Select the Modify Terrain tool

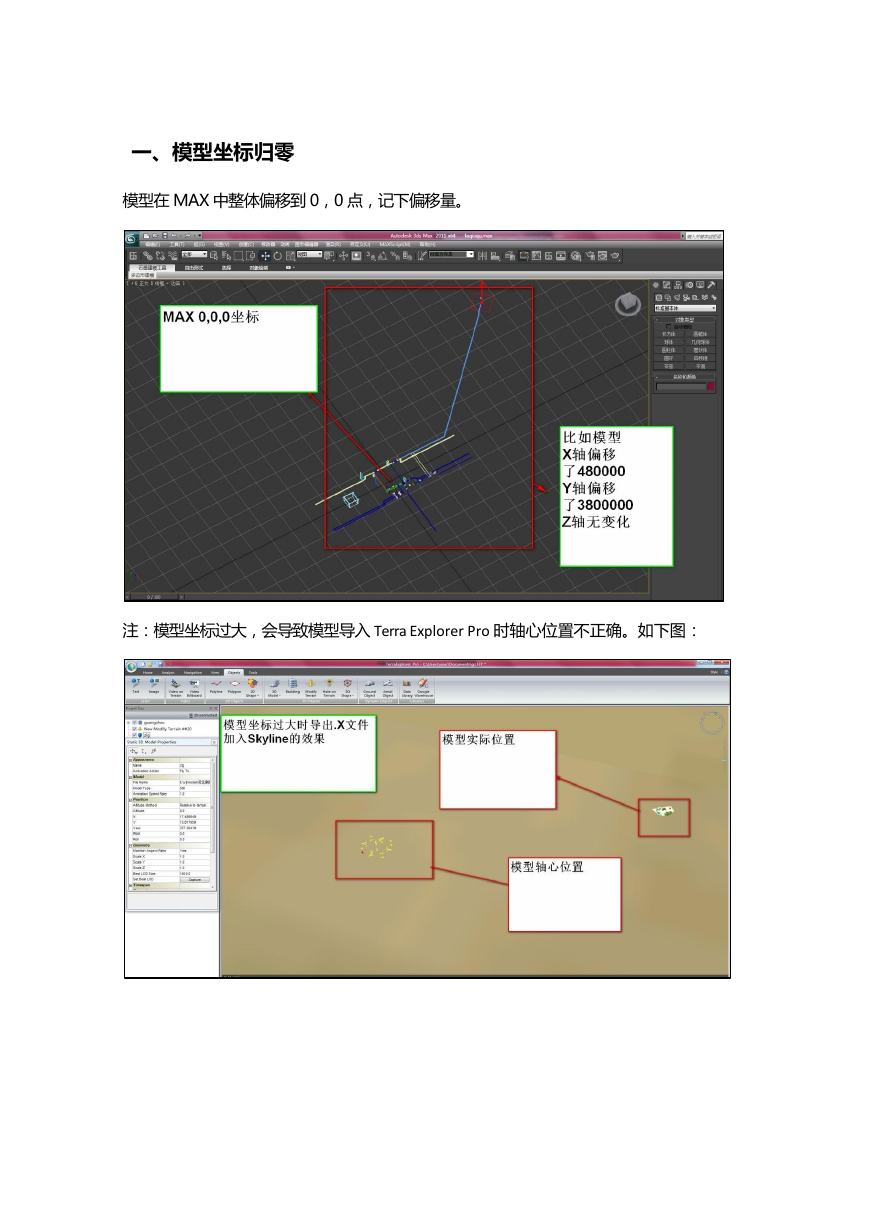click(311, 688)
